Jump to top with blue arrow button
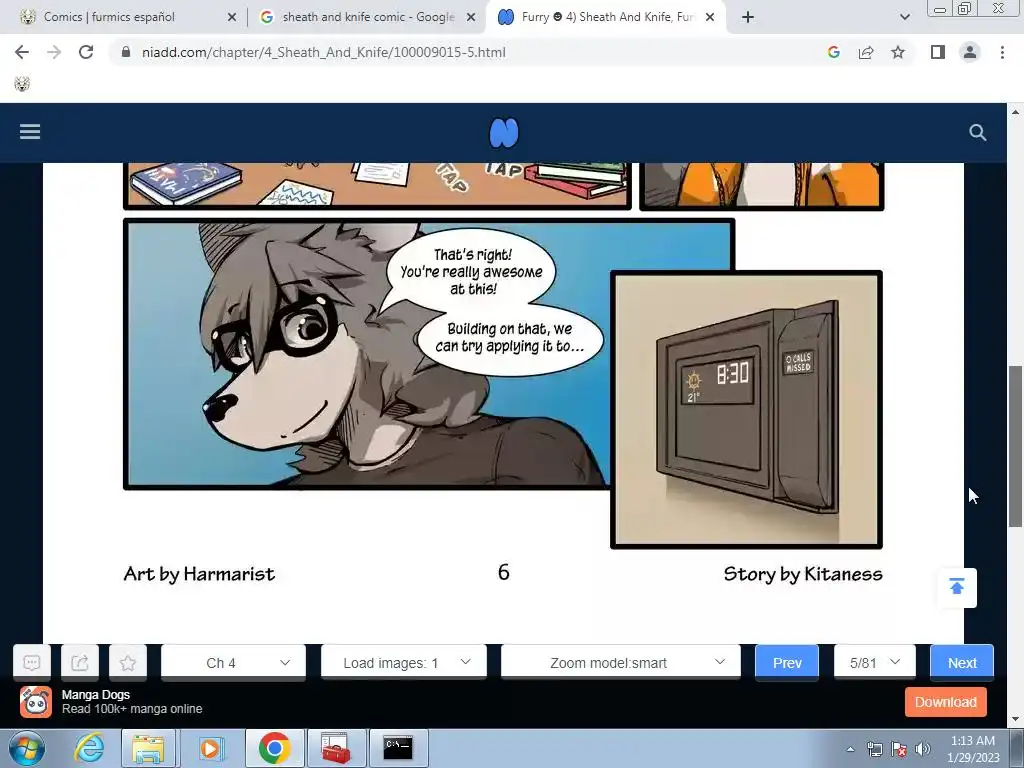 point(957,587)
